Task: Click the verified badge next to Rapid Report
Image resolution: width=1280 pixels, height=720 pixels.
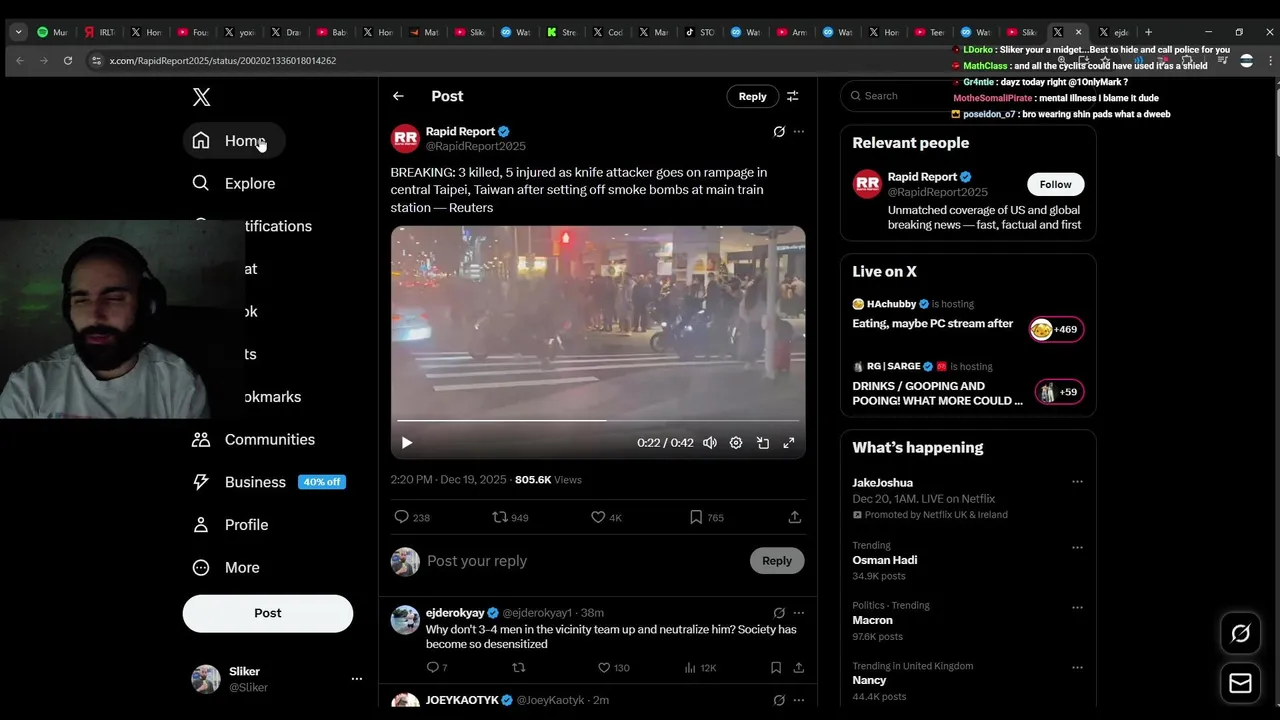Action: pyautogui.click(x=504, y=132)
